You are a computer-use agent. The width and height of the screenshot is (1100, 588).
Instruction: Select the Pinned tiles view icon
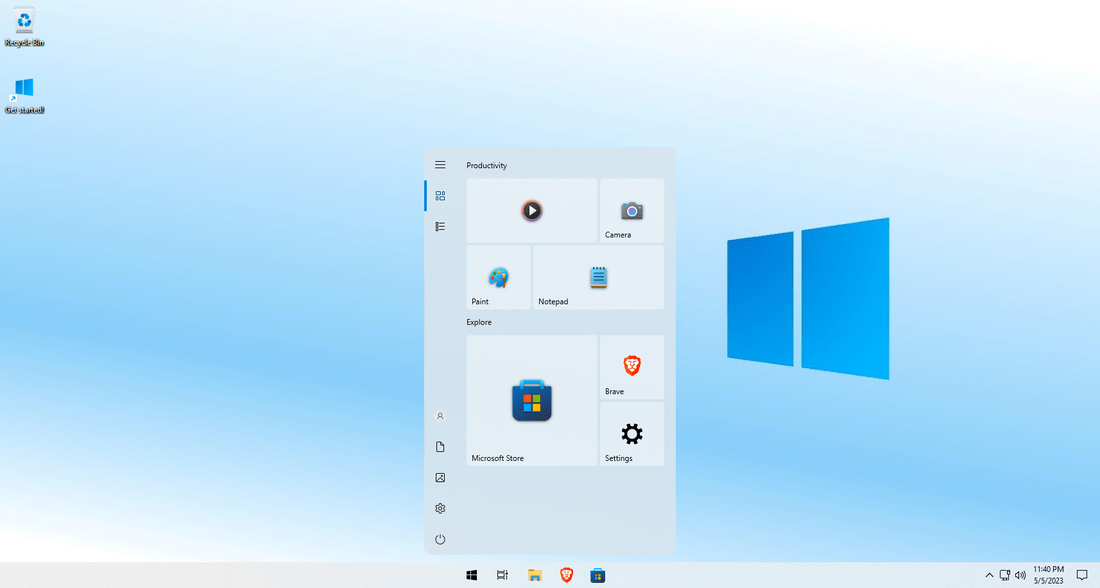click(440, 196)
